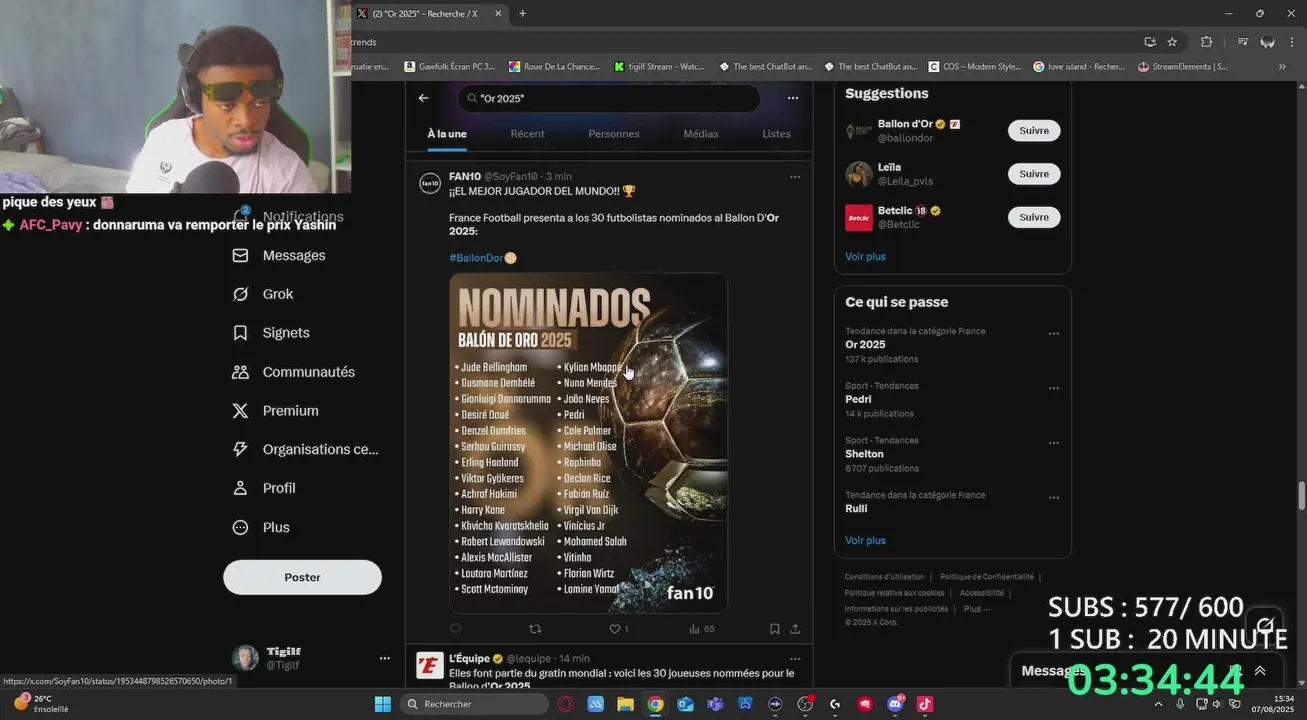Image resolution: width=1307 pixels, height=720 pixels.
Task: Bookmark this page with the star icon
Action: [x=1172, y=42]
